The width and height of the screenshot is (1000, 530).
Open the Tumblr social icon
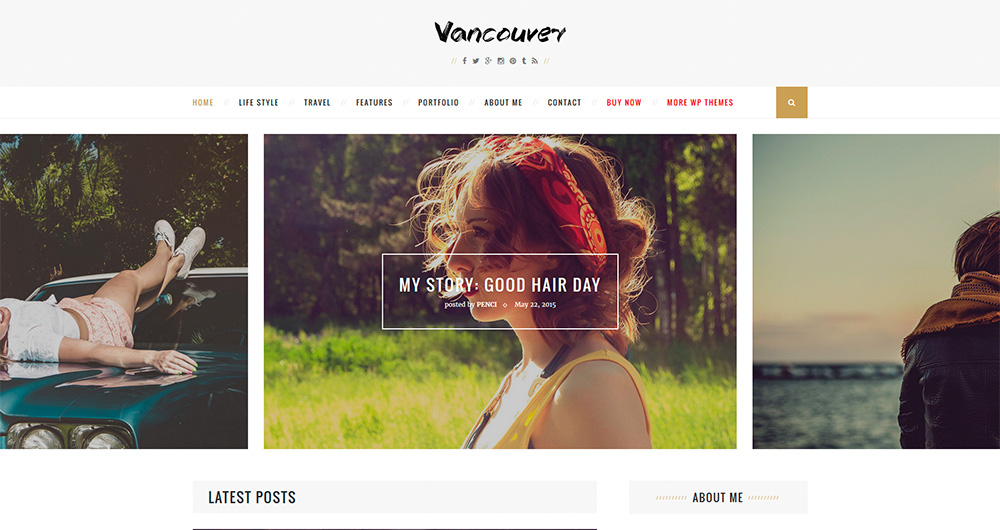click(x=524, y=61)
